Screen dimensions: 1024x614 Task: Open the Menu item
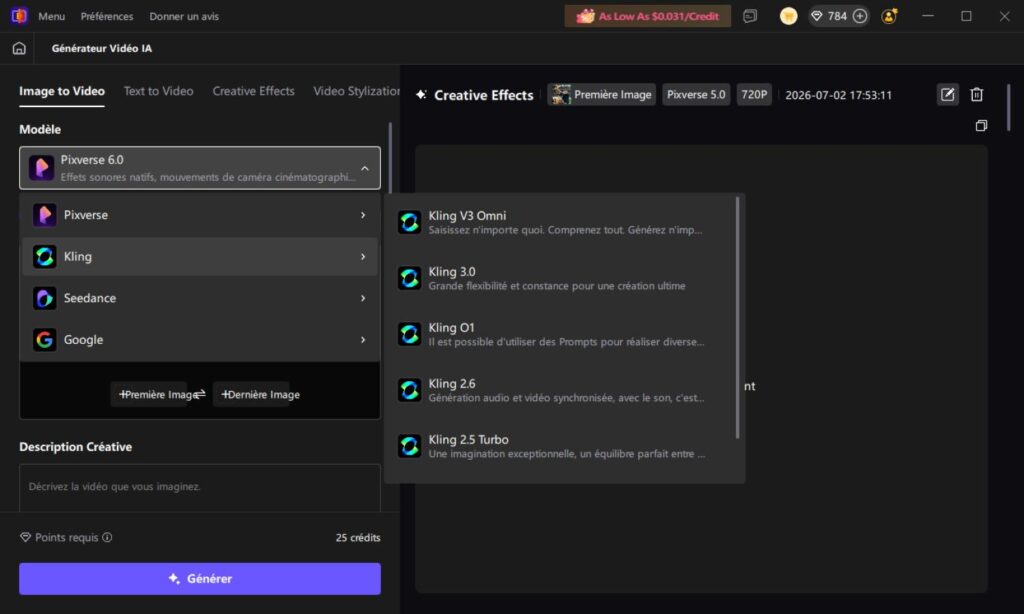click(x=52, y=16)
